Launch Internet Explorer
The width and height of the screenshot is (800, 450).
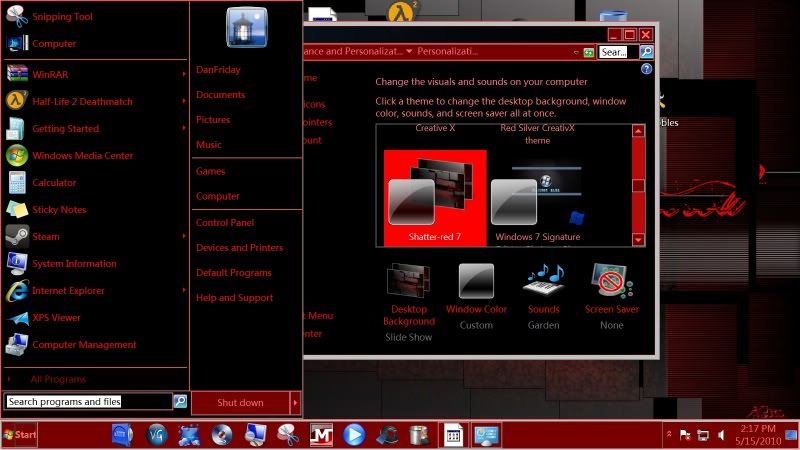click(68, 291)
